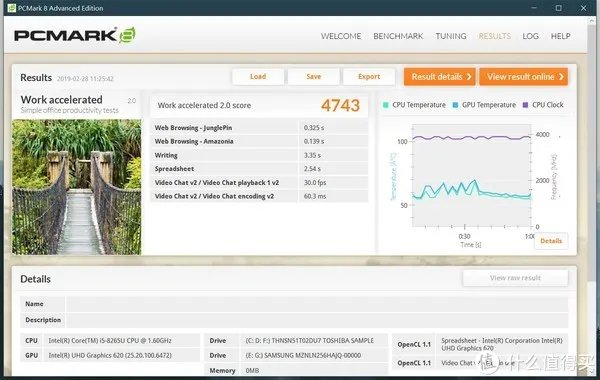This screenshot has width=600, height=380.
Task: Click the temperature and clock chart
Action: [x=471, y=176]
